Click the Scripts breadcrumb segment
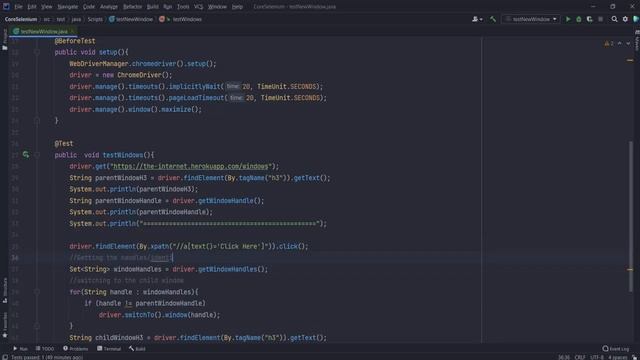 pos(95,19)
